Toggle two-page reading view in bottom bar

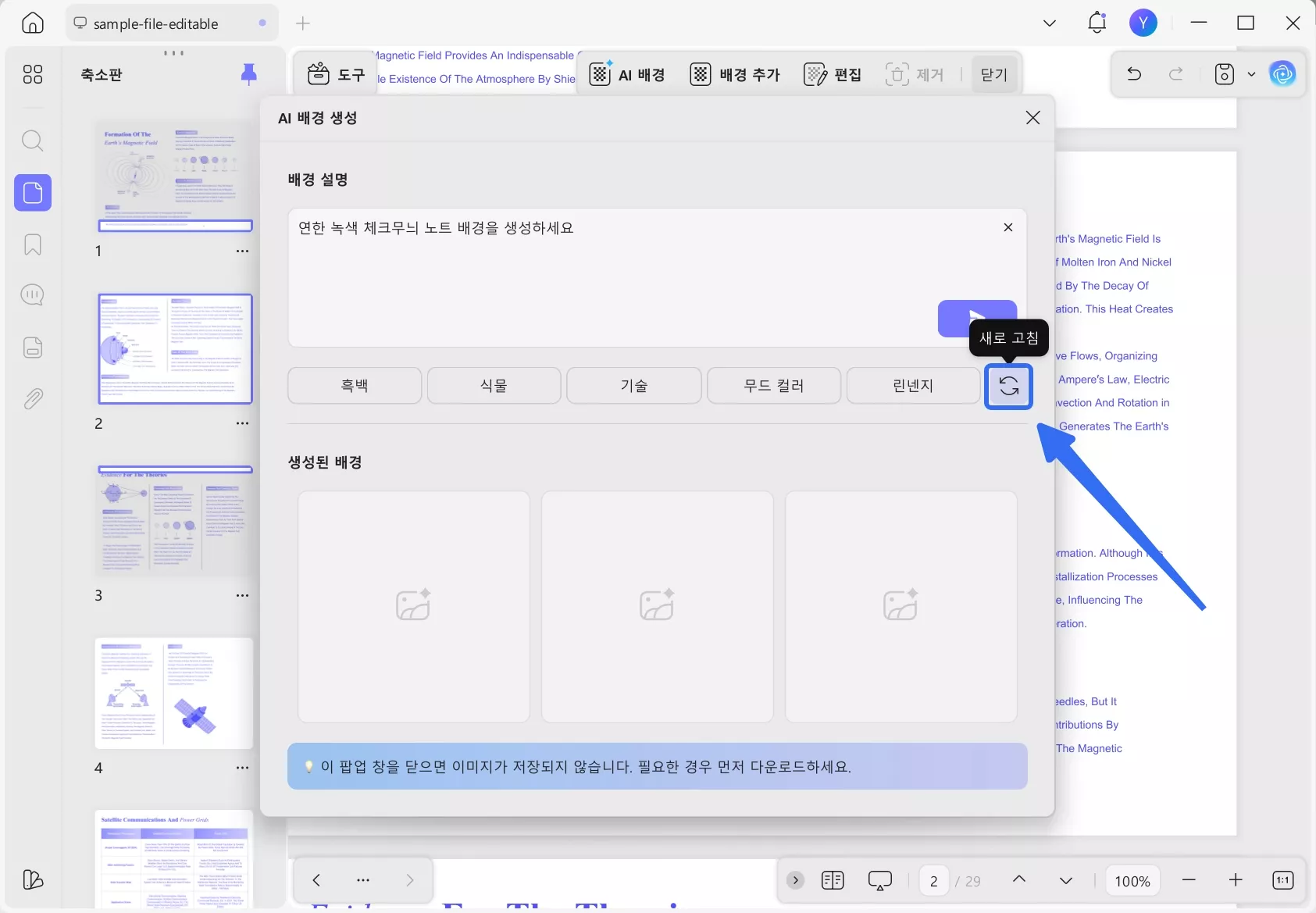click(x=833, y=880)
